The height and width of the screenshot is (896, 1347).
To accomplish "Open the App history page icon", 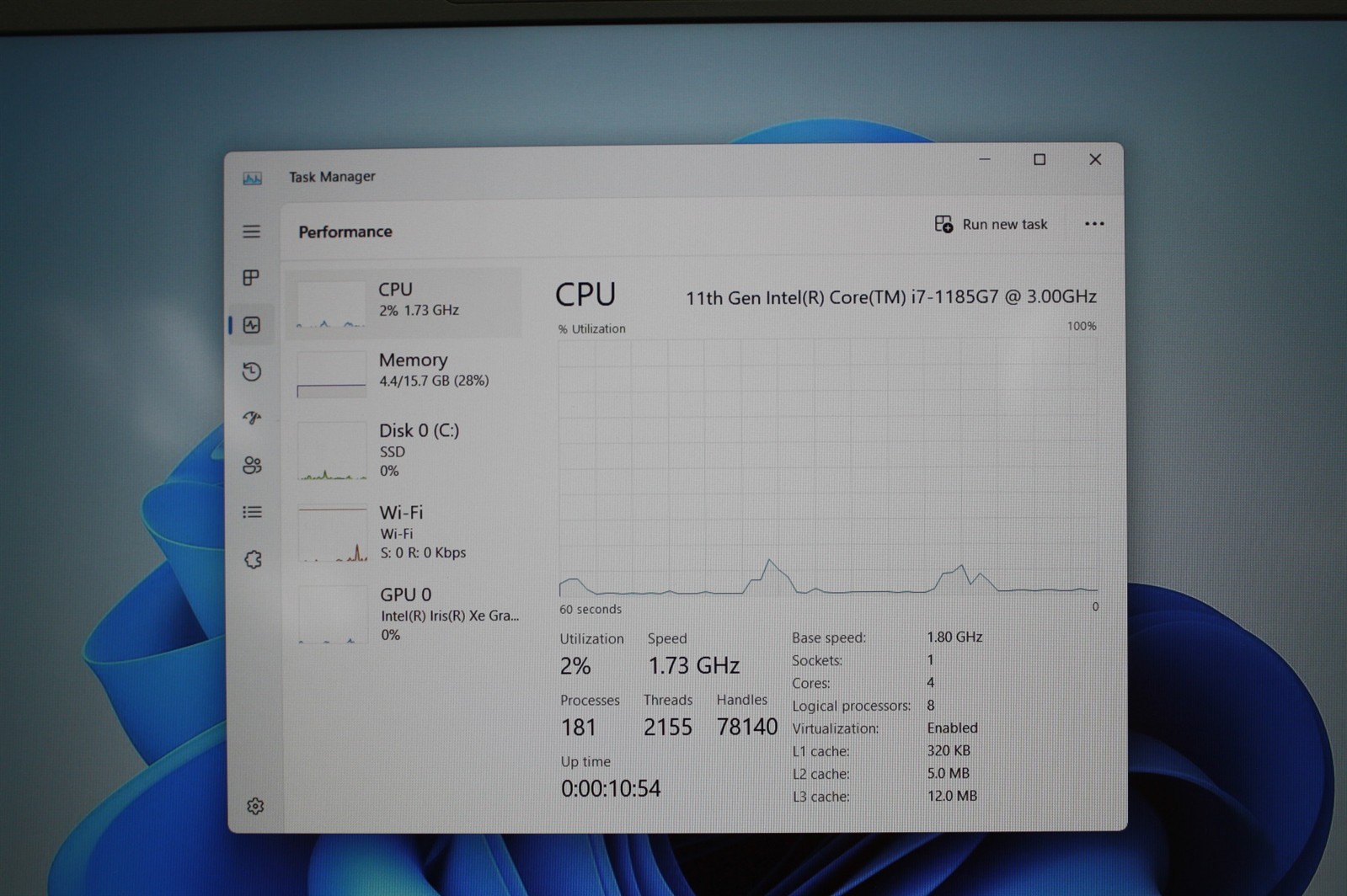I will coord(252,371).
